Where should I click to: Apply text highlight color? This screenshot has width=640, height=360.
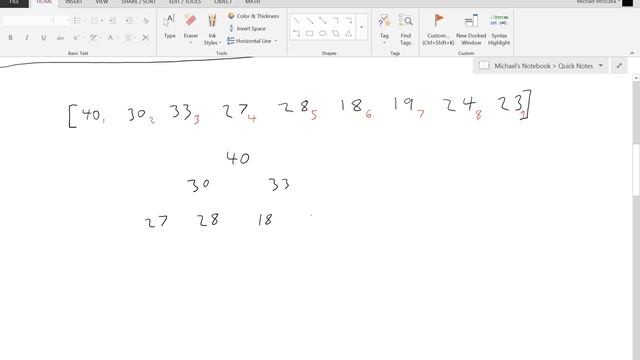point(93,38)
